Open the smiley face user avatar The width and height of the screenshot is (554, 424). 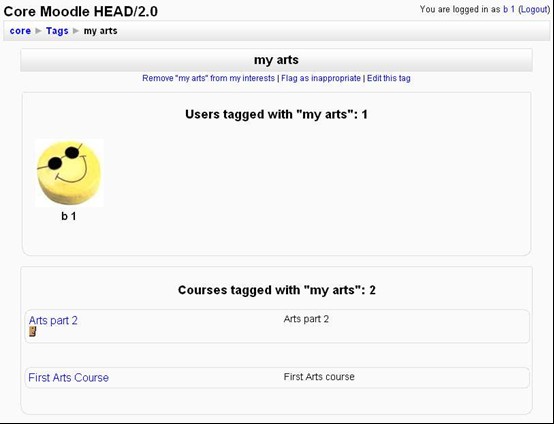(69, 173)
